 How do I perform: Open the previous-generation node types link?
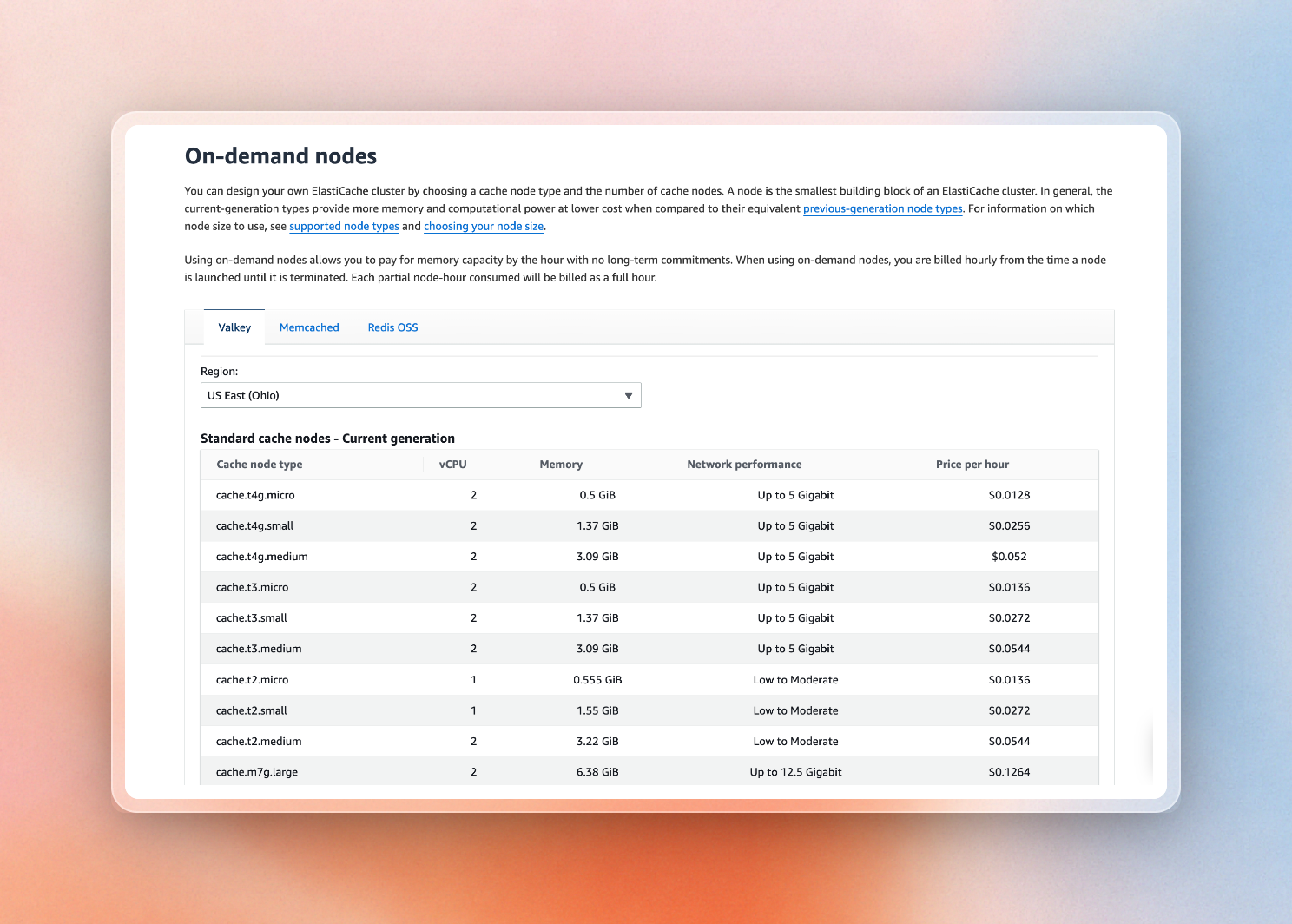click(883, 208)
